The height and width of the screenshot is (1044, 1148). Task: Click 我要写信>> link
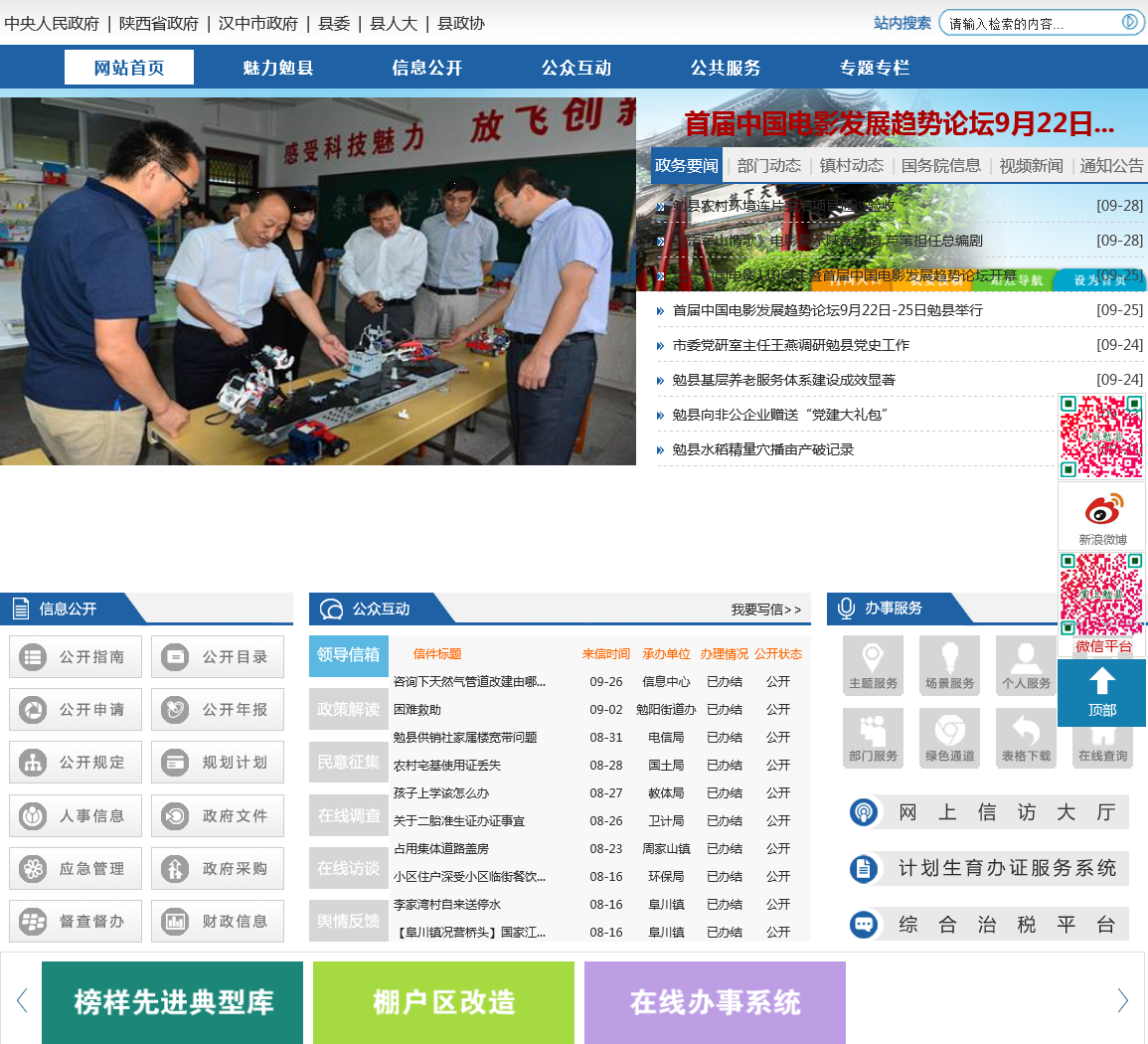click(765, 609)
